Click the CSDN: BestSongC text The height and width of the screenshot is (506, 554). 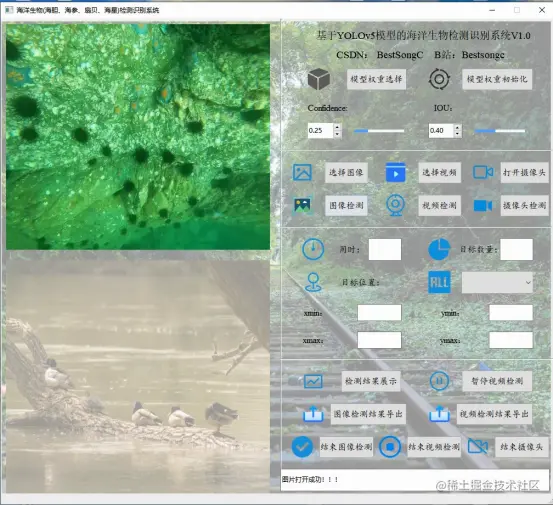[x=379, y=55]
